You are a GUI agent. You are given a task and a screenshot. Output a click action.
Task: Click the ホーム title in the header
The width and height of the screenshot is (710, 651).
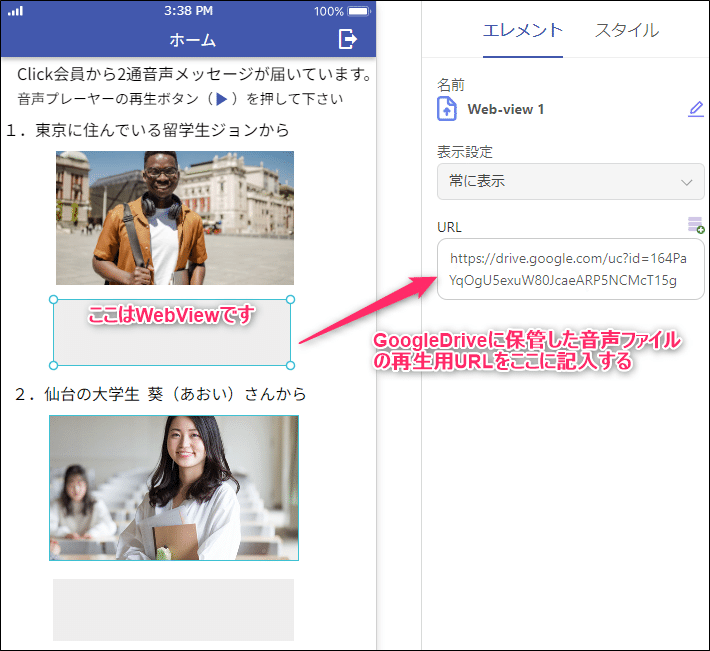192,40
